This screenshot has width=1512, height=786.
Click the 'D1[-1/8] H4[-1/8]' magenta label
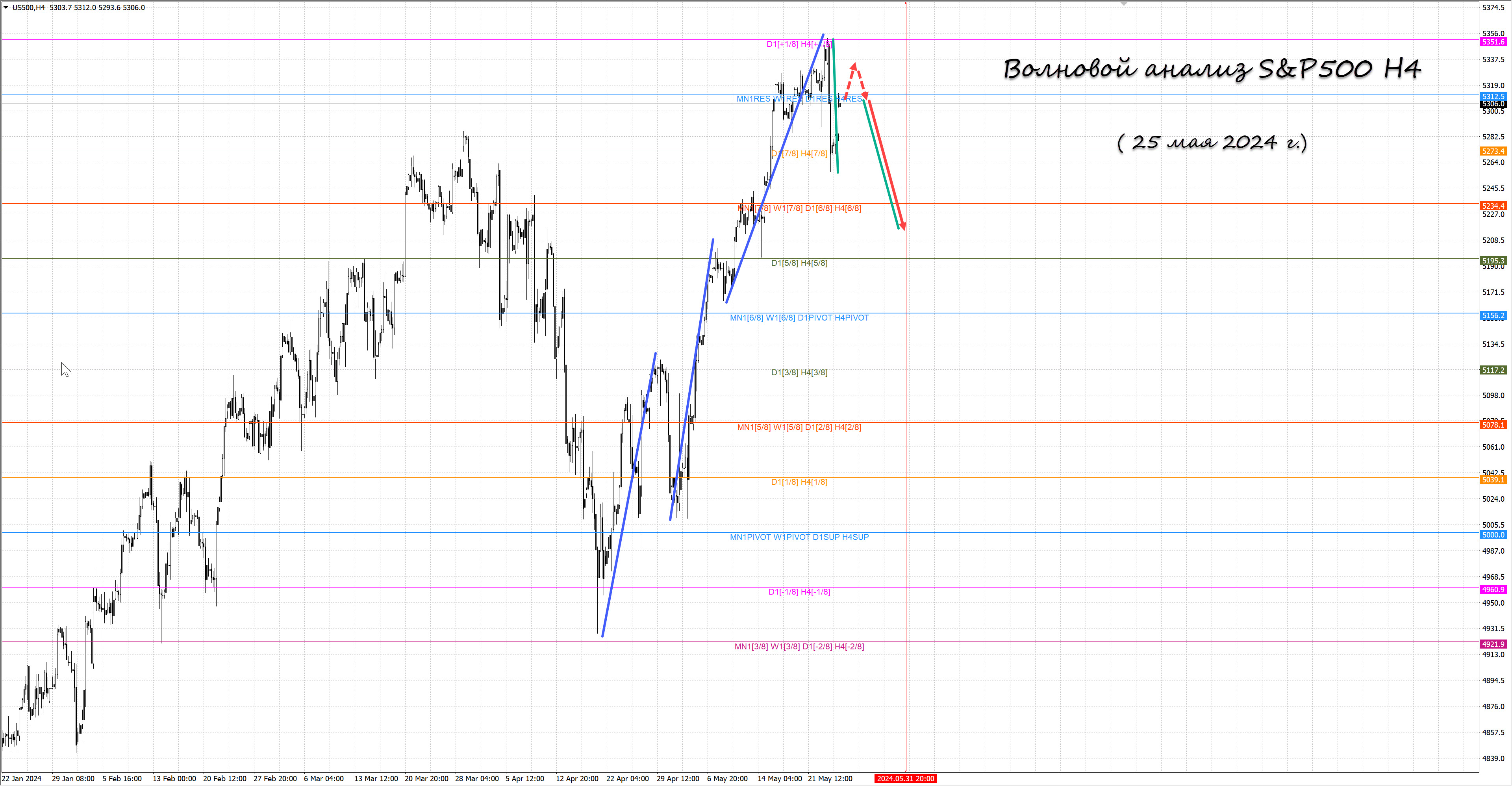point(799,592)
